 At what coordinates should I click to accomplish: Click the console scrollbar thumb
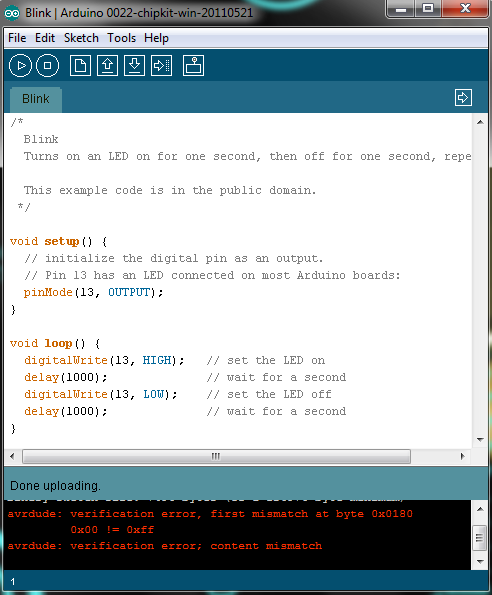pos(480,538)
